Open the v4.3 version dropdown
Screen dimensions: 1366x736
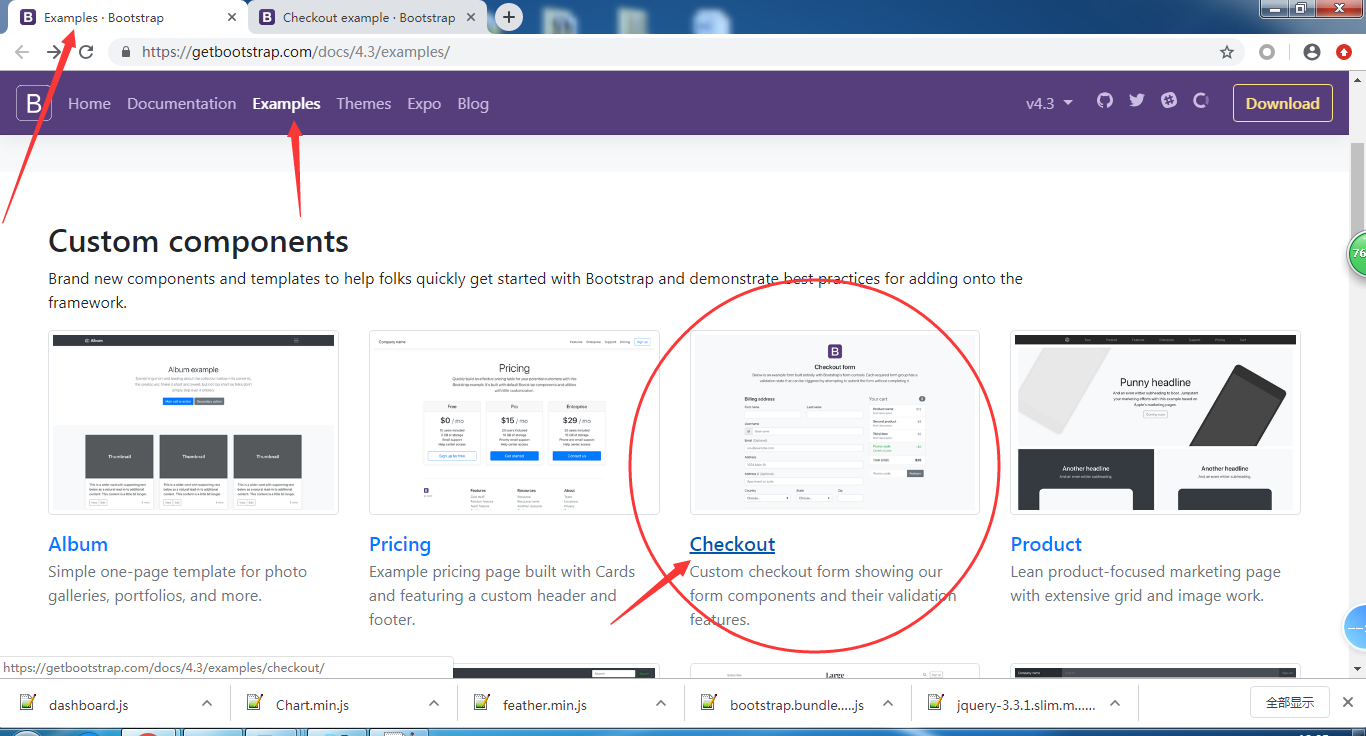1049,103
